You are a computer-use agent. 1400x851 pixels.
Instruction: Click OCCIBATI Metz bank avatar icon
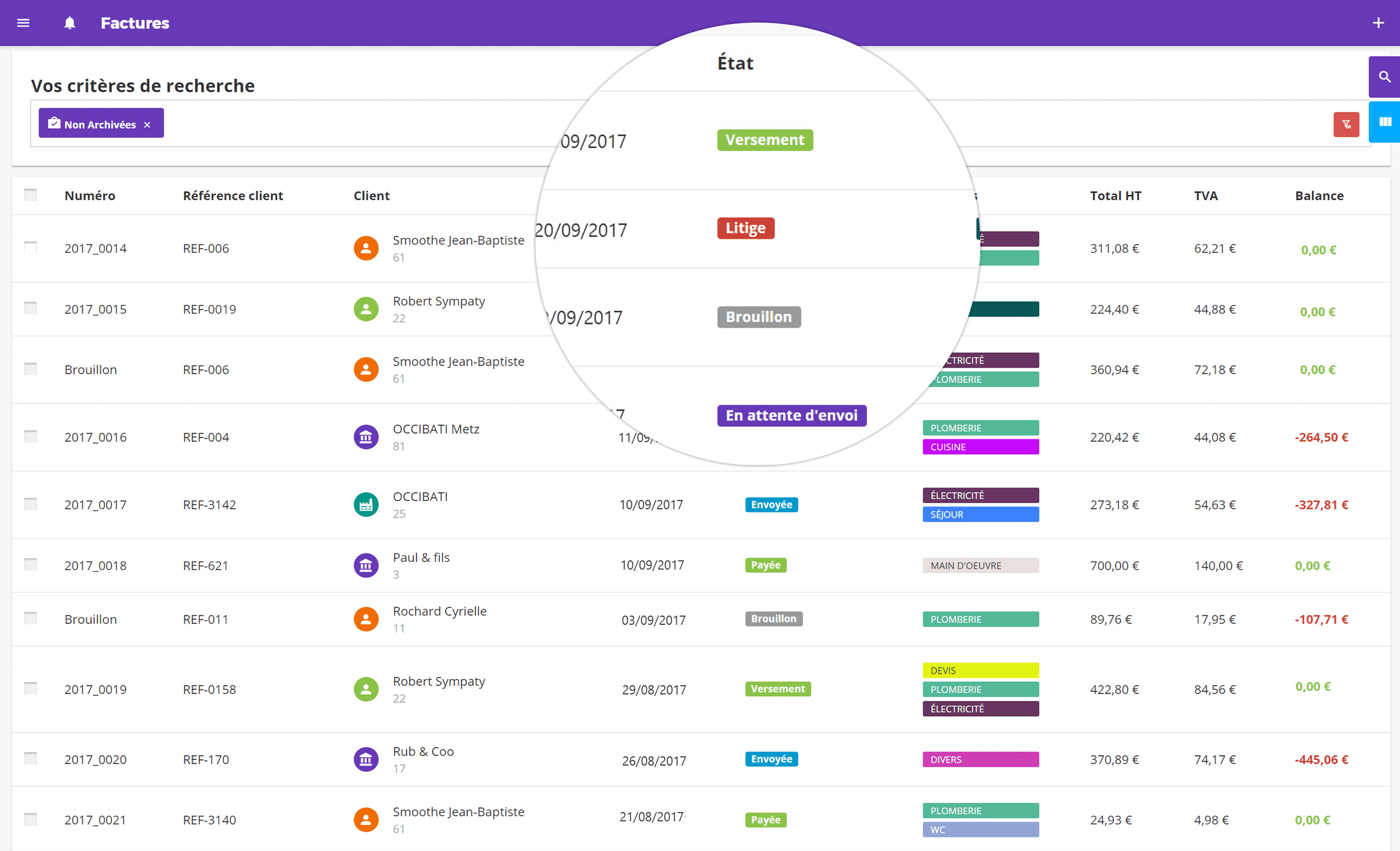tap(366, 437)
